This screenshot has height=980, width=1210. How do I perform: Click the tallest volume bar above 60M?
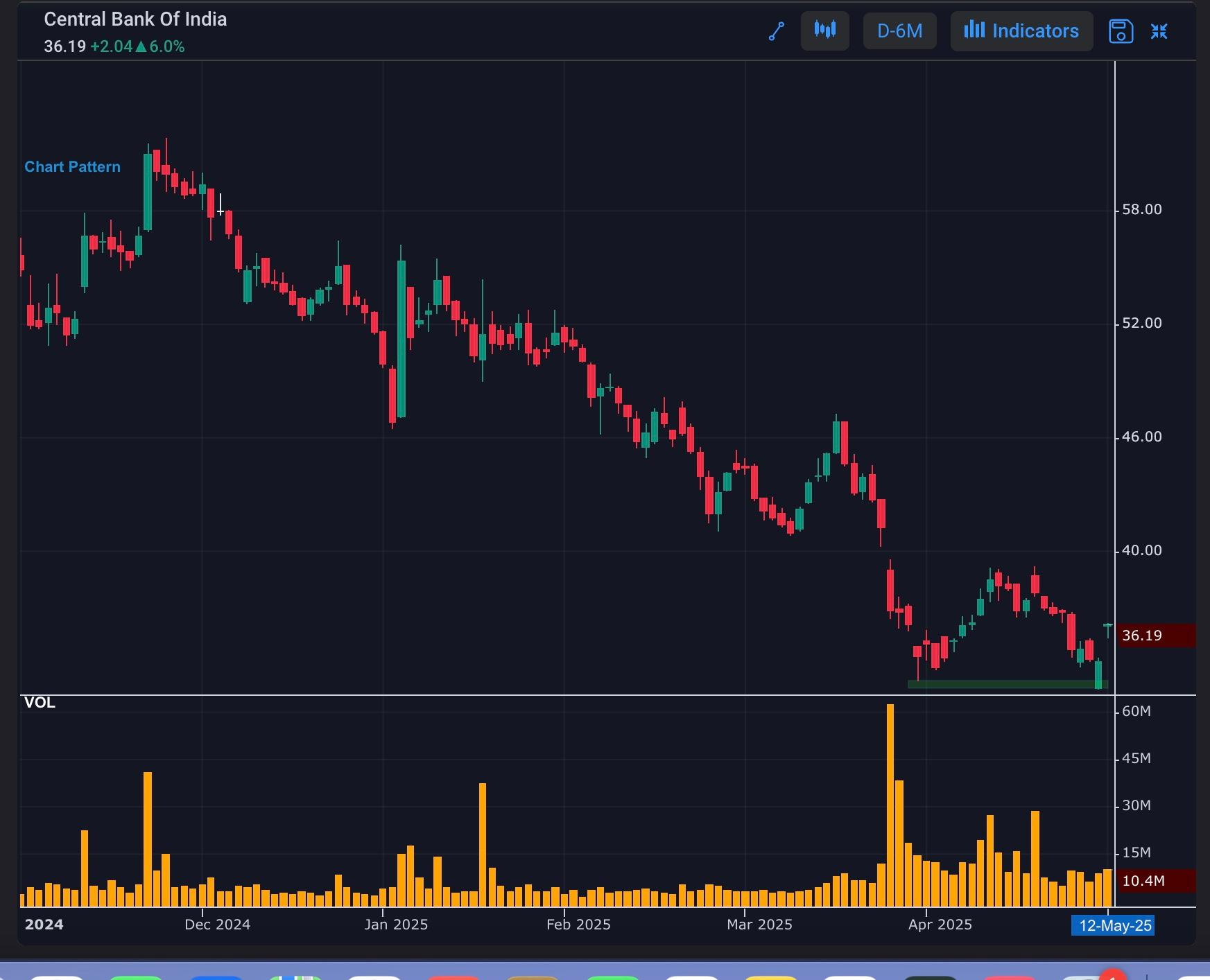pos(890,805)
